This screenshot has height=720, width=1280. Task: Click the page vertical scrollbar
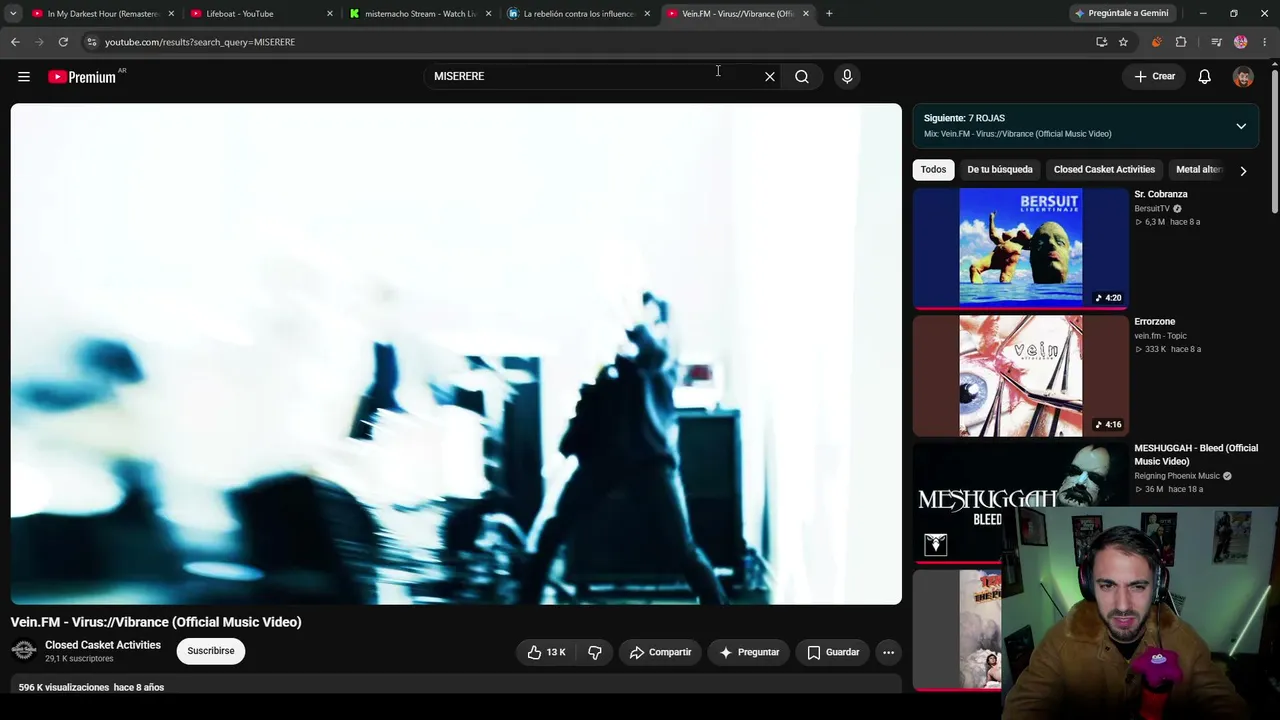1275,140
